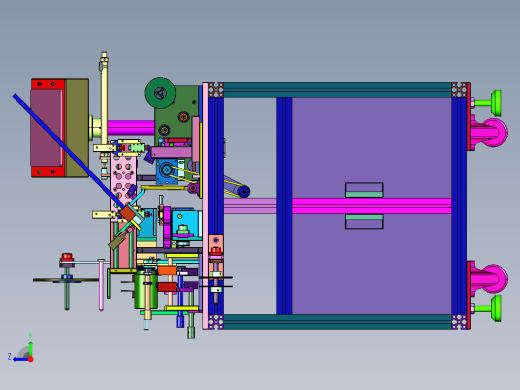Viewport: 520px width, 390px height.
Task: Select the red mounting block at left
Action: (47, 128)
